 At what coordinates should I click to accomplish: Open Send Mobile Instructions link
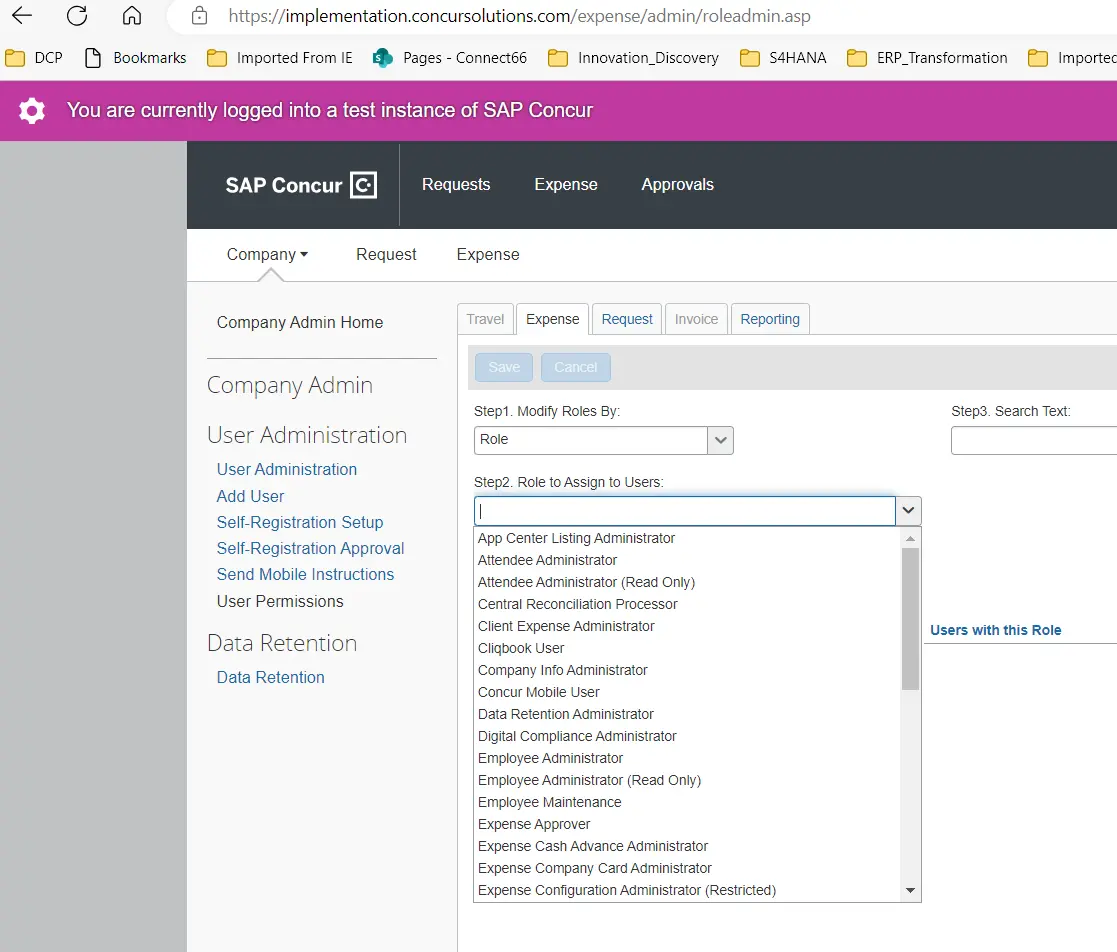(x=305, y=574)
